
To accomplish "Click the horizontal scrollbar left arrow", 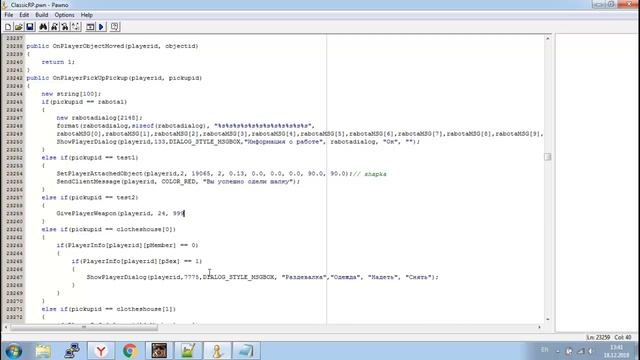I will (x=6, y=327).
